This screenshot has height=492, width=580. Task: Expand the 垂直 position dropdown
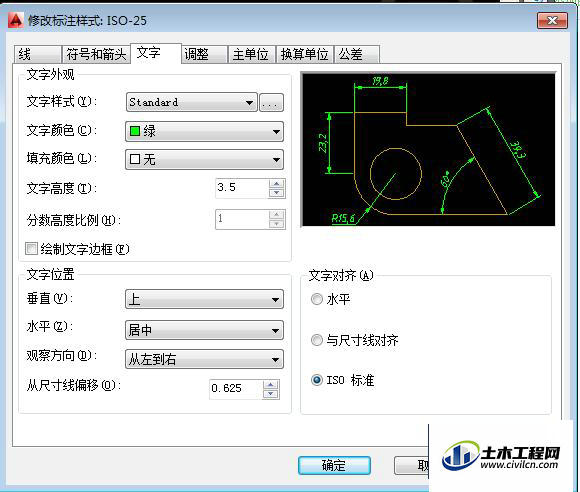(205, 299)
